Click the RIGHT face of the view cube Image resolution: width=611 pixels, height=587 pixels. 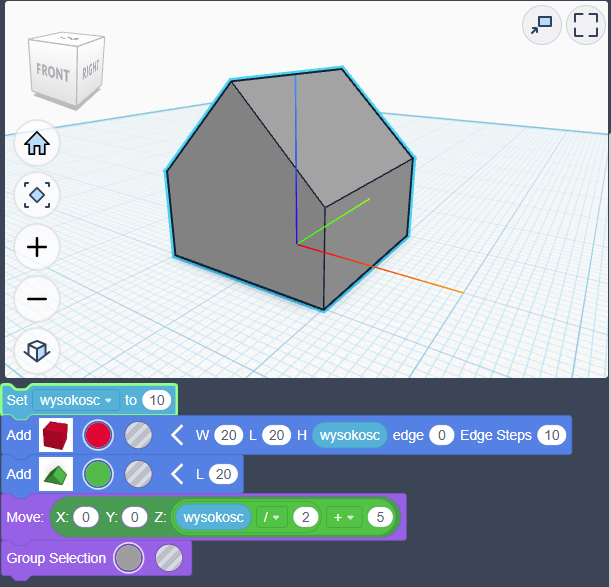[91, 69]
